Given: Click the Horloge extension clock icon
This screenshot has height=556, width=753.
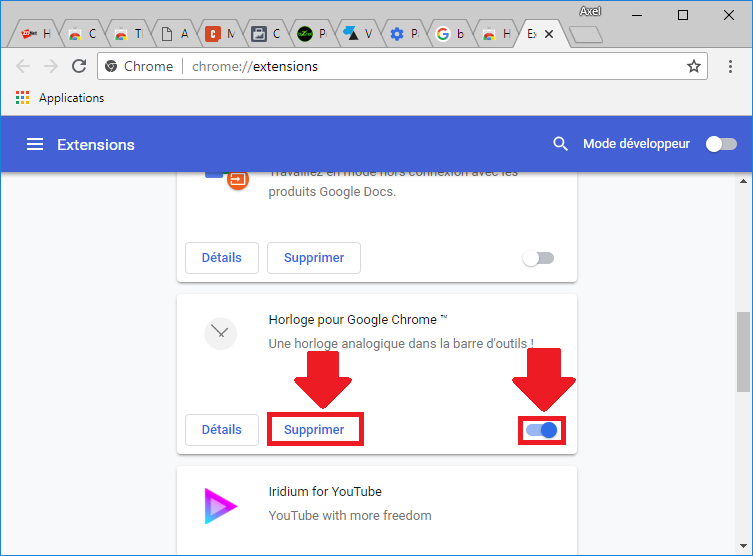Looking at the screenshot, I should [x=220, y=333].
